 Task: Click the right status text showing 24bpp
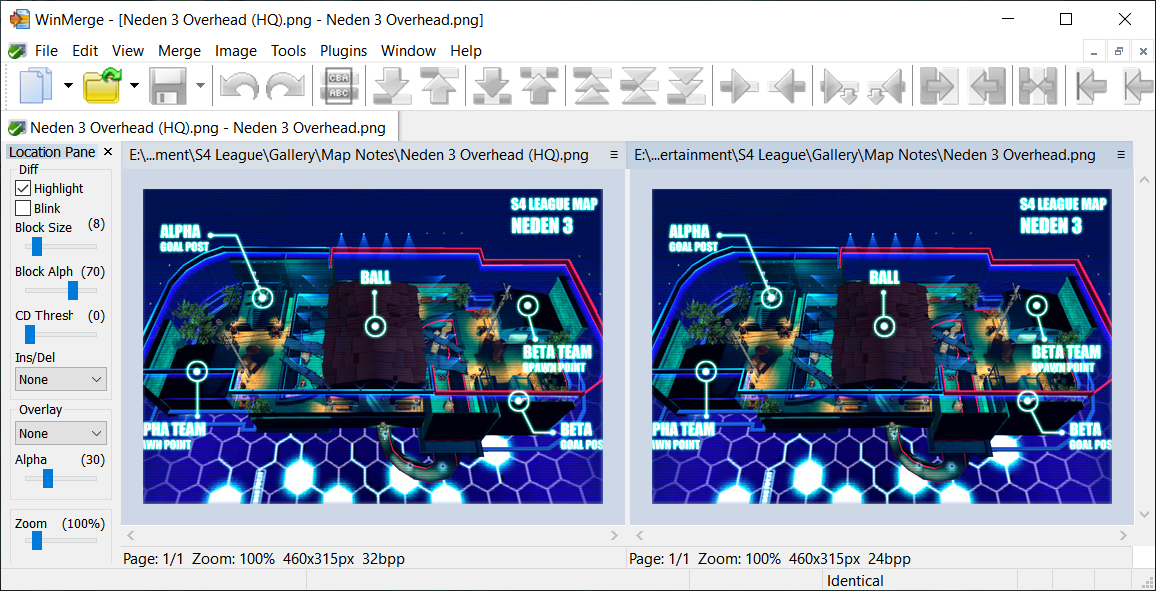770,559
